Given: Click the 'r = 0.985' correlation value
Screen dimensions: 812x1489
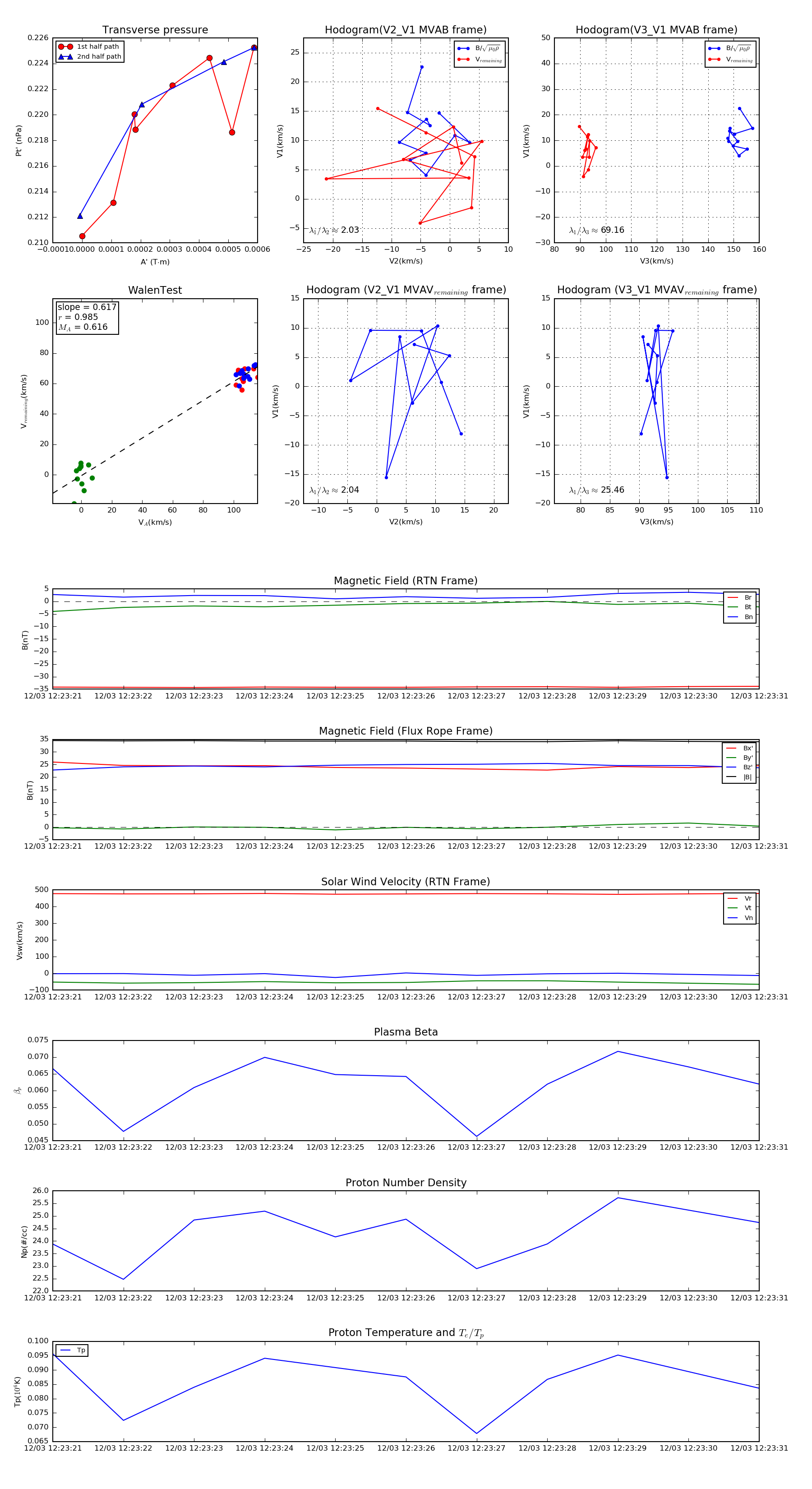Looking at the screenshot, I should coord(78,317).
